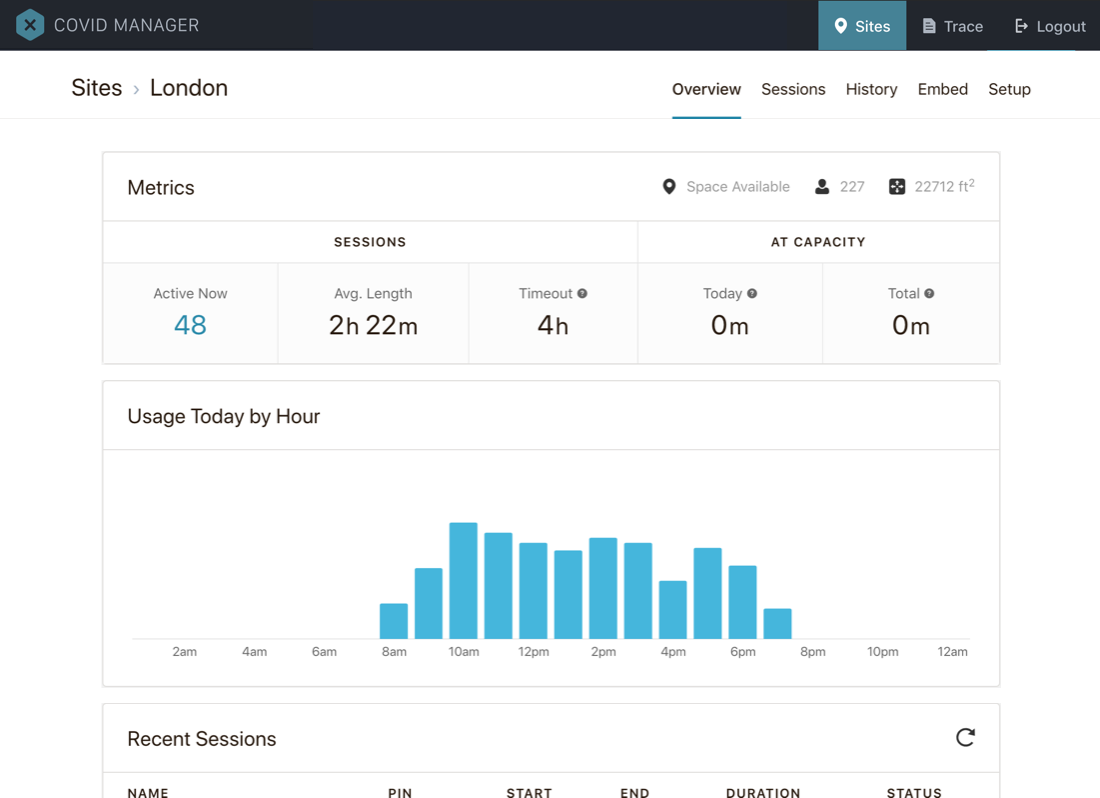Click the Avg. Length value 2h 22m
1100x798 pixels.
click(x=373, y=325)
